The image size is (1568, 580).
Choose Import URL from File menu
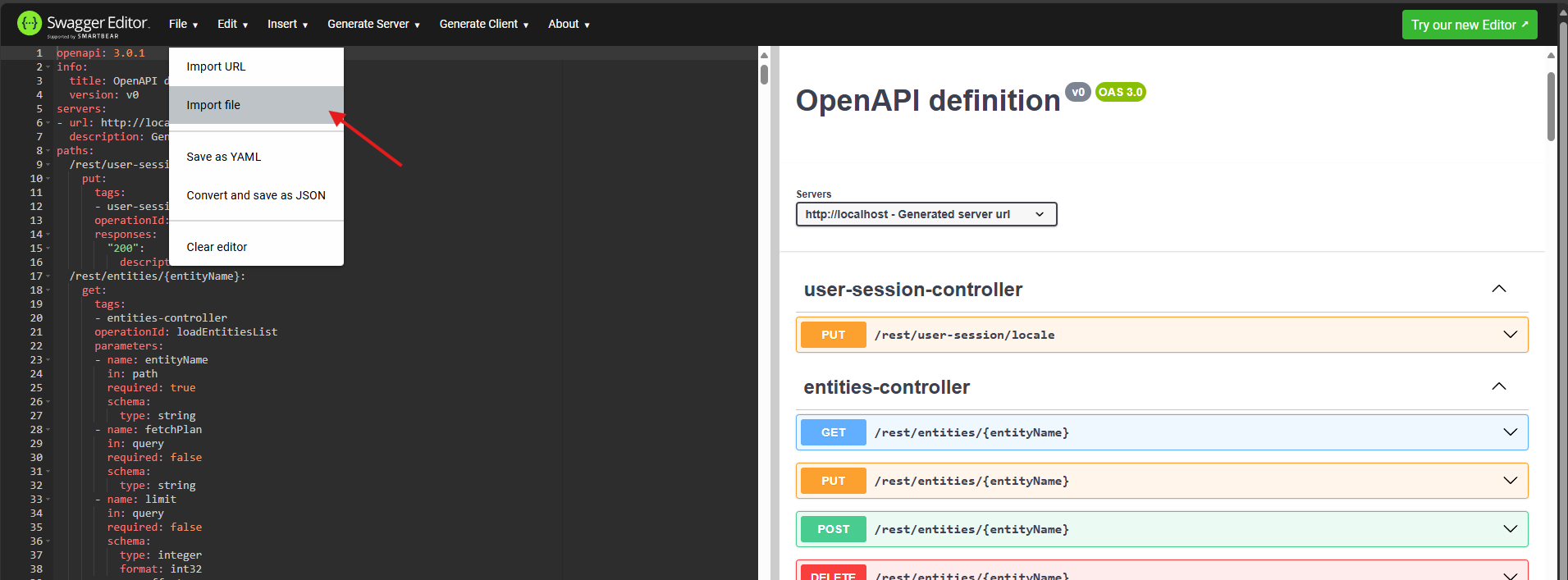pos(256,66)
